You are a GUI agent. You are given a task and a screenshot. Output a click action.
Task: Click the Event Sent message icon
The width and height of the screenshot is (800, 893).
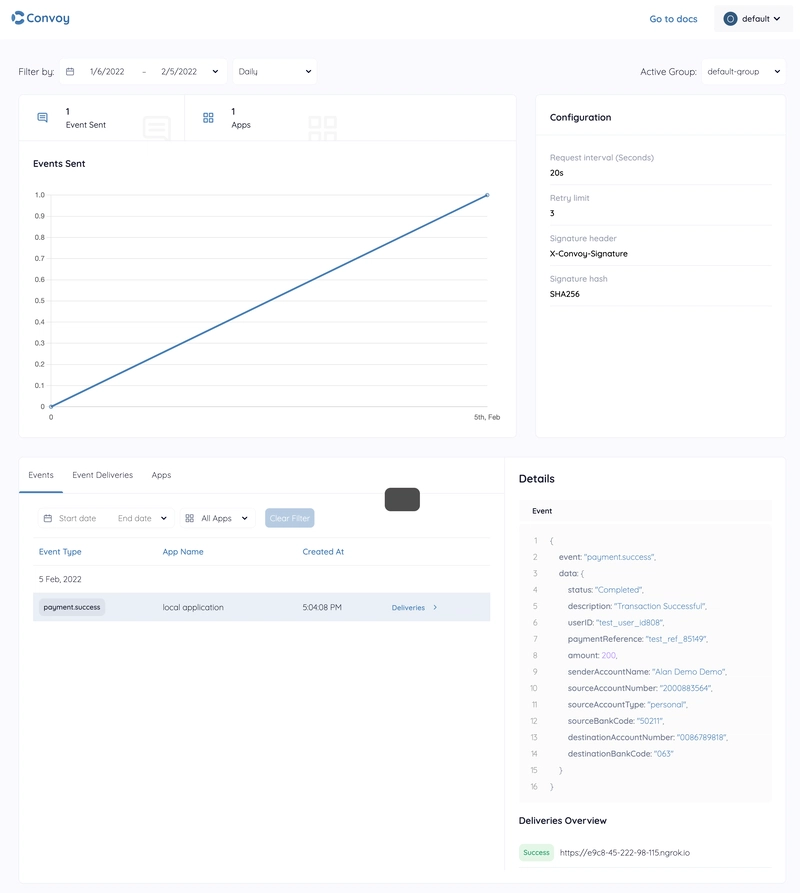42,118
